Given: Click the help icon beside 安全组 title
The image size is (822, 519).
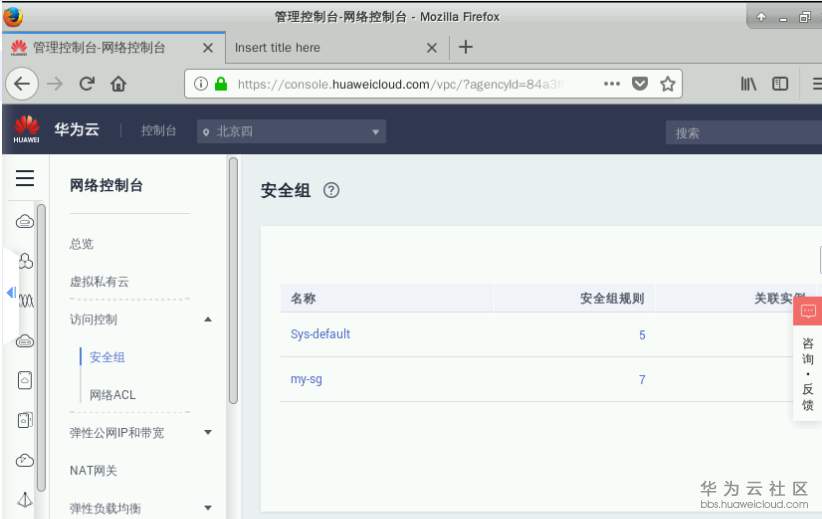Looking at the screenshot, I should [331, 190].
